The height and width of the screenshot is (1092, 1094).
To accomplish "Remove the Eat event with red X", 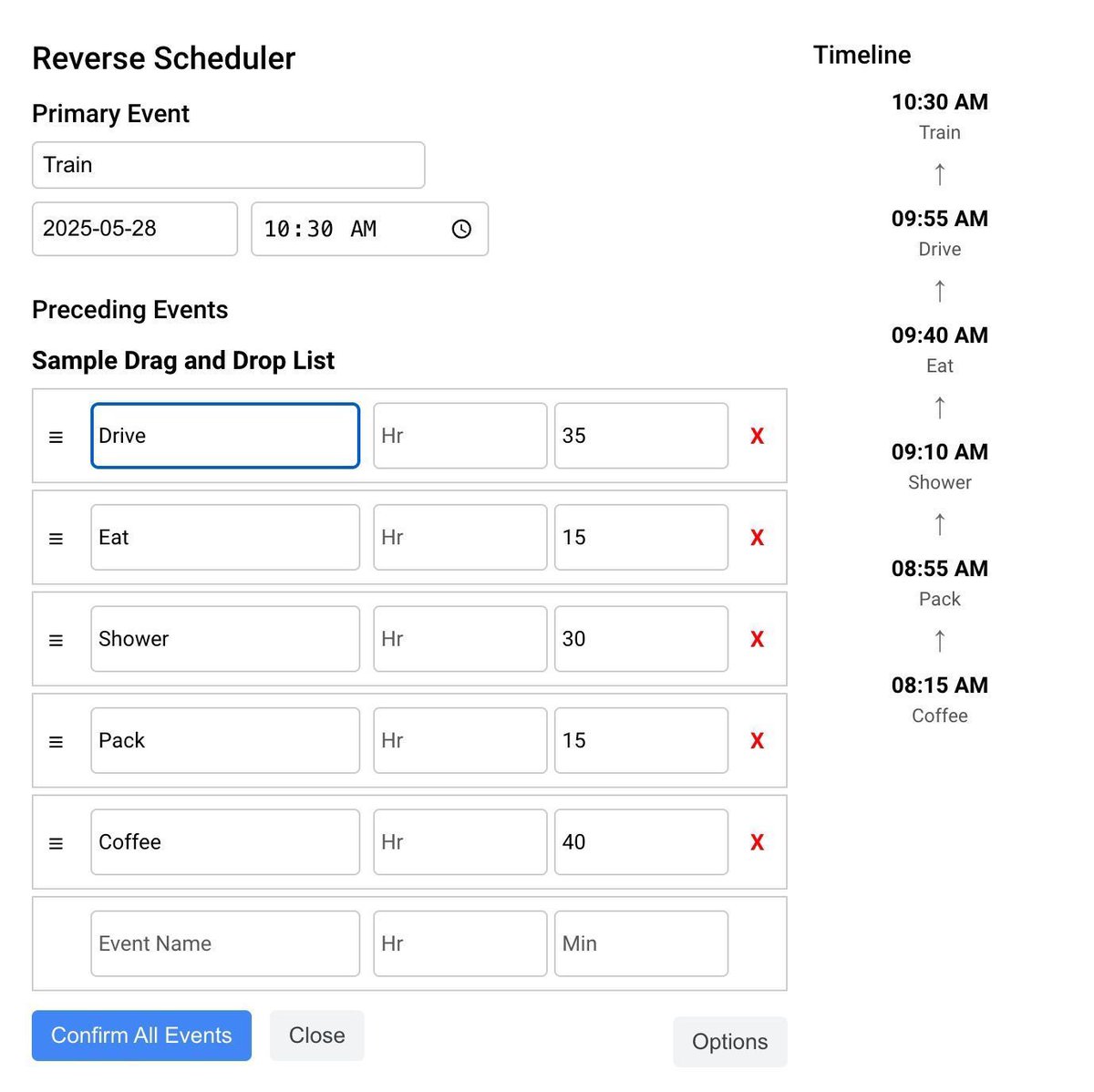I will [757, 538].
